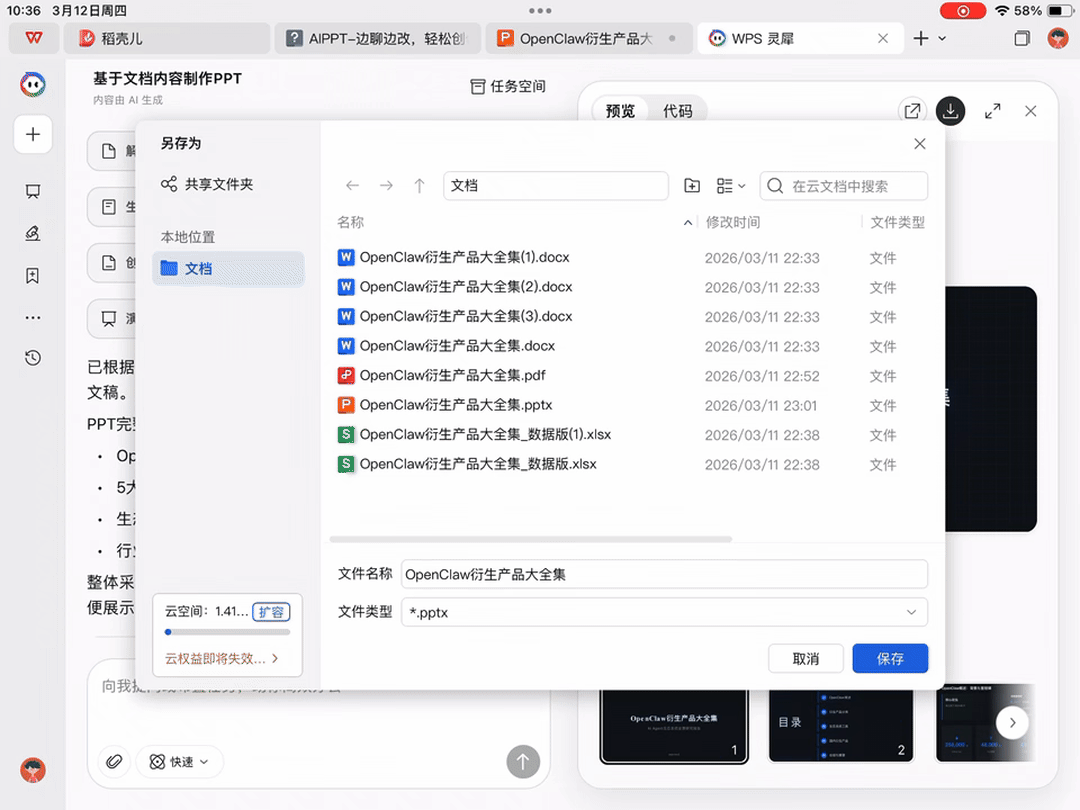
Task: Start a new chat with the plus icon
Action: pos(33,134)
